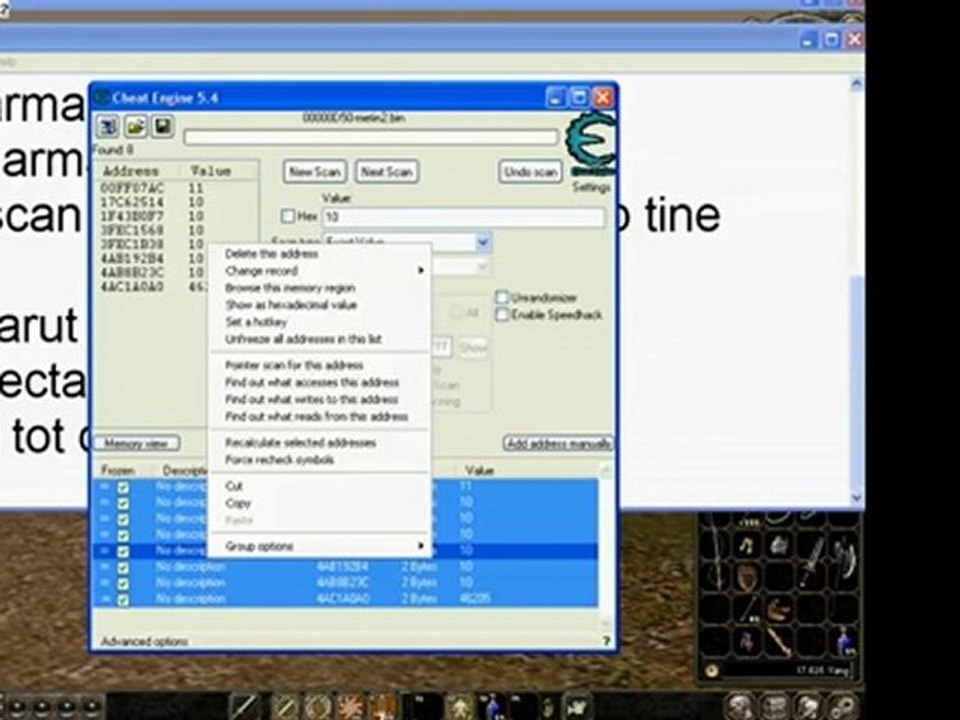This screenshot has width=960, height=720.
Task: Click the New Scan button
Action: point(315,172)
